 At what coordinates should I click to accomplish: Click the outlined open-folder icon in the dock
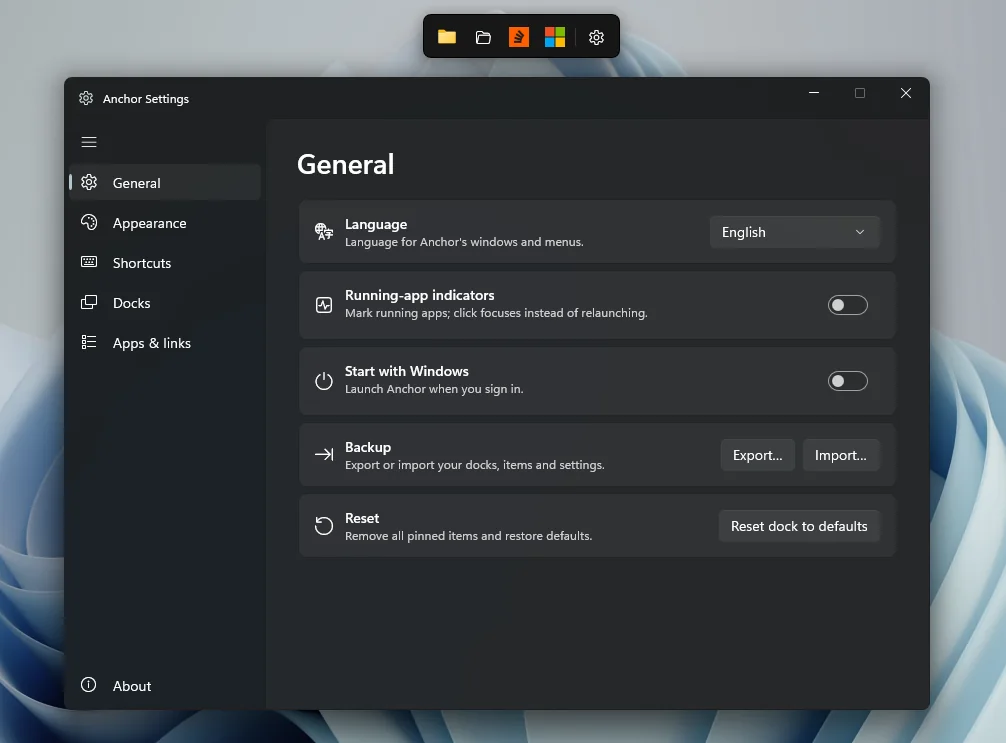(x=483, y=37)
